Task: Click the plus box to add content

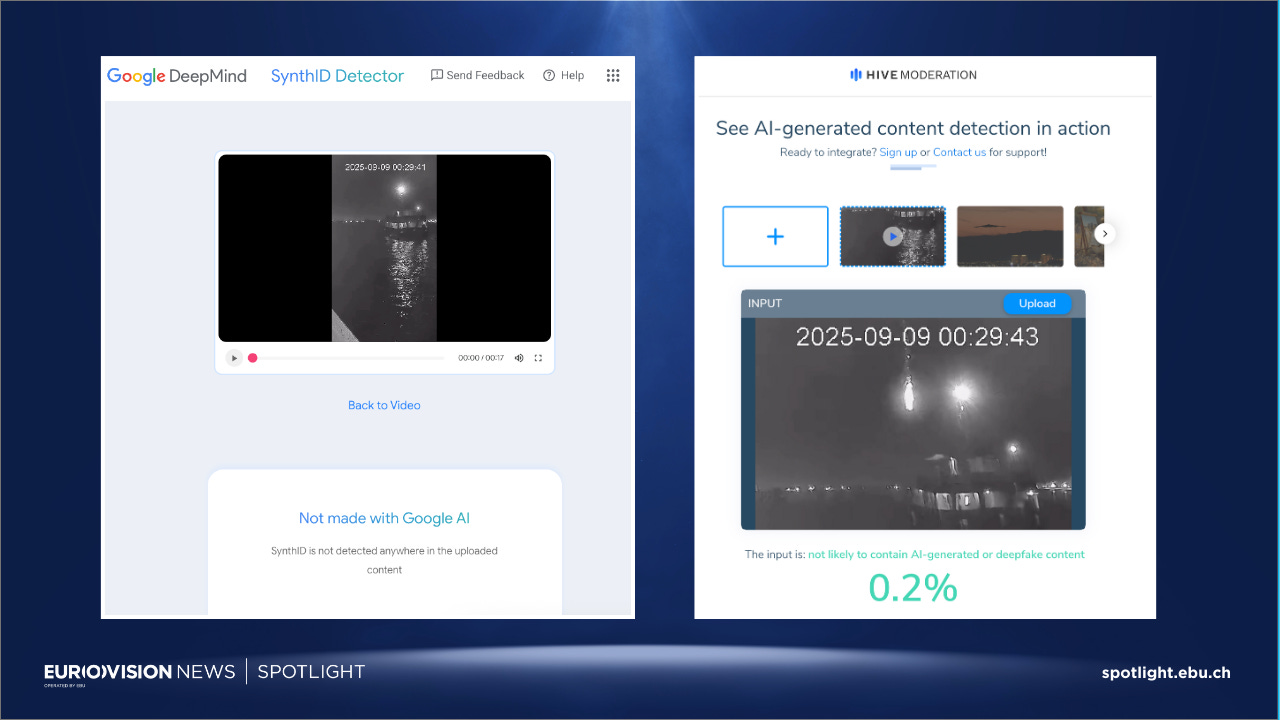Action: pos(775,236)
